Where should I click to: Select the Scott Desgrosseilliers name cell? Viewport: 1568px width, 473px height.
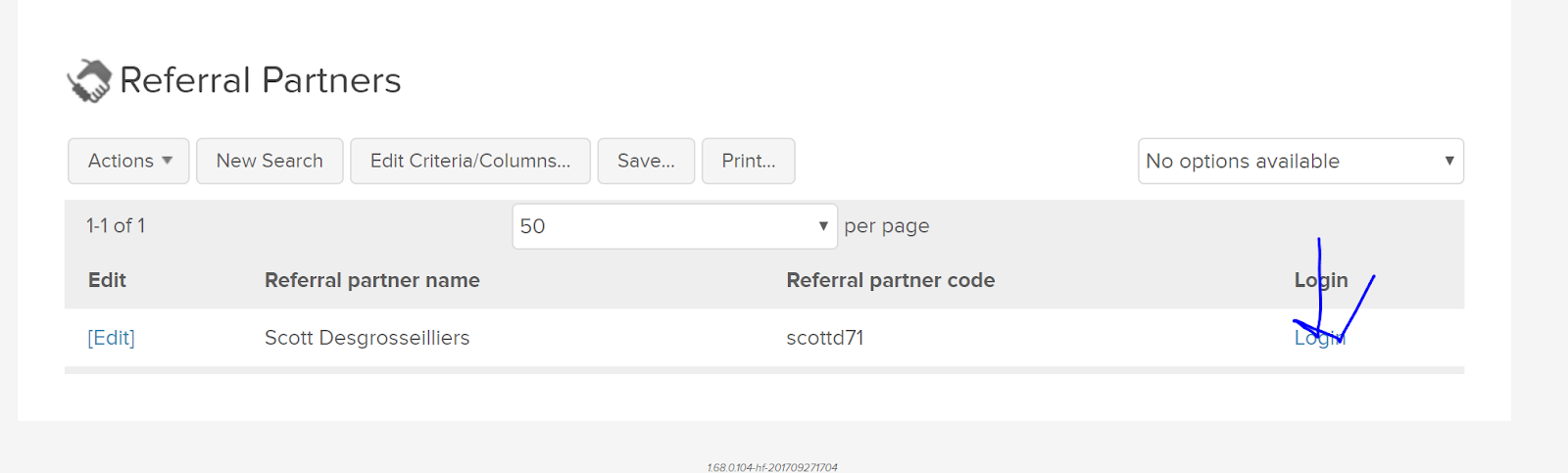coord(367,338)
